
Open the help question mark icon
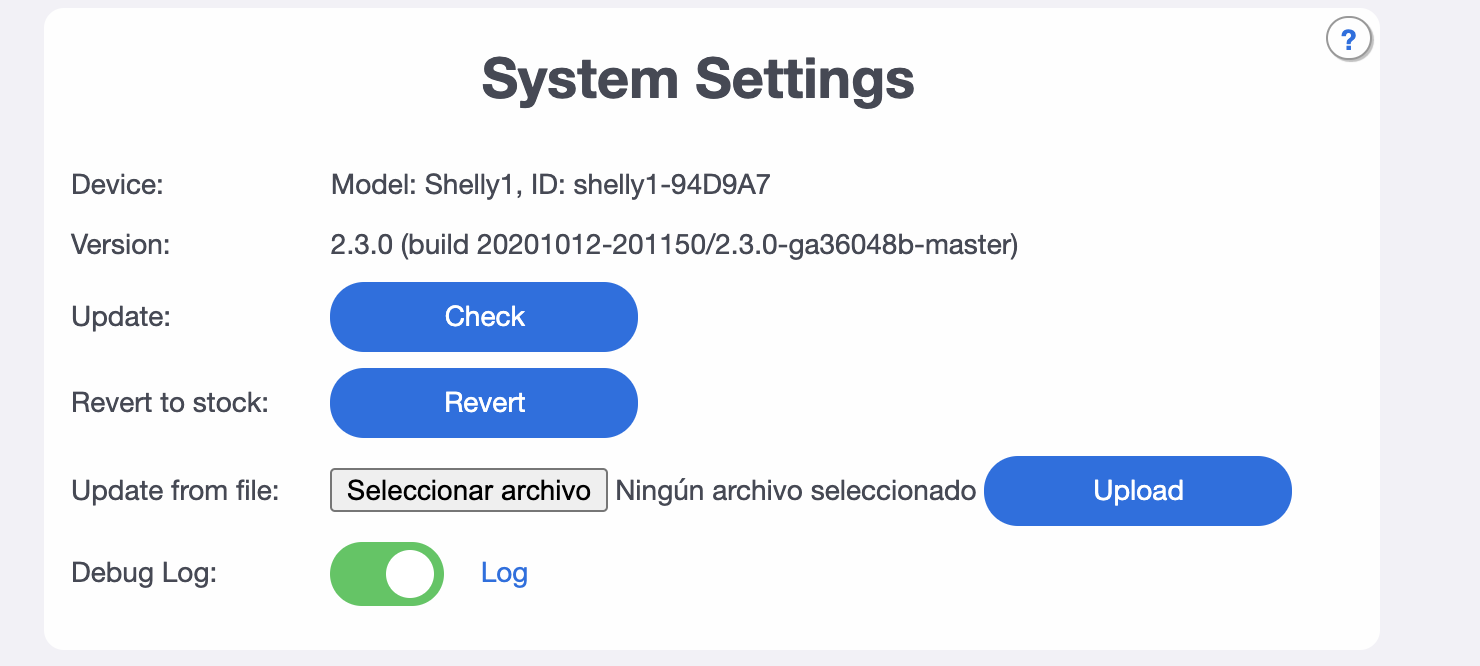click(1348, 40)
